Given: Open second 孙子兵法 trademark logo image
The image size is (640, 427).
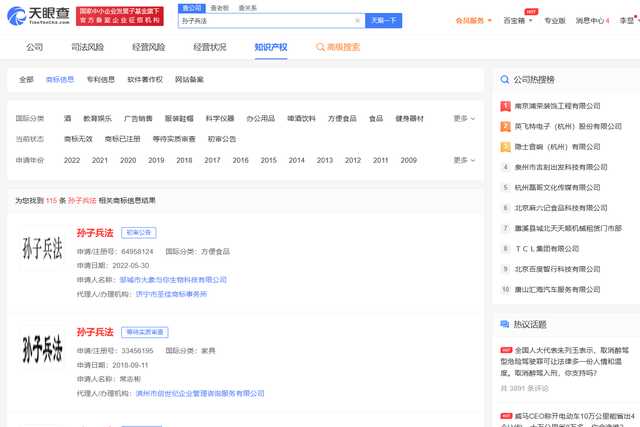Looking at the screenshot, I should coord(42,349).
